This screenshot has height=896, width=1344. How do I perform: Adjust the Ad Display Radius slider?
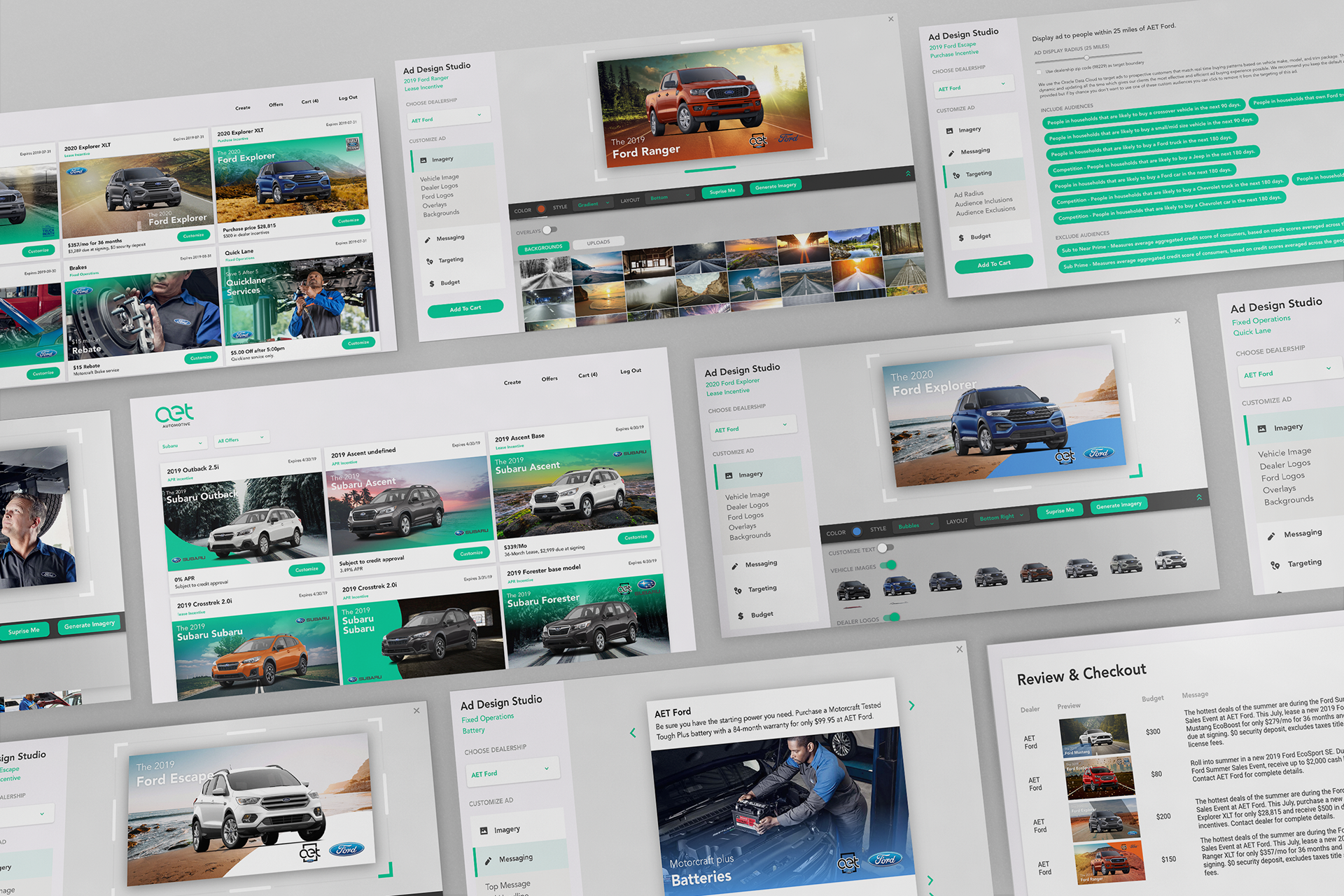point(1088,58)
